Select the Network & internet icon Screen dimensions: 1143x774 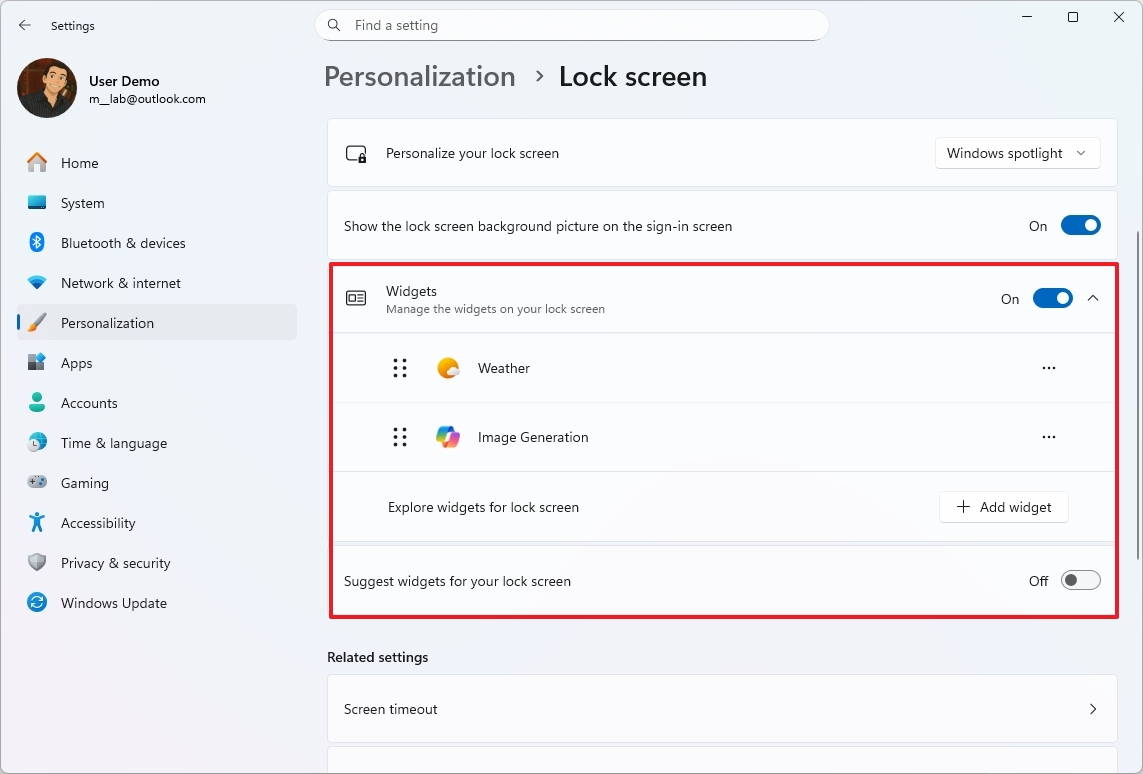point(36,282)
